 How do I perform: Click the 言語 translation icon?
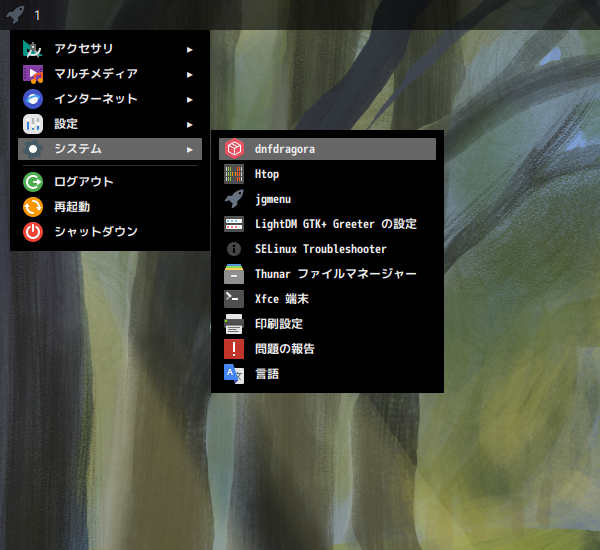[x=234, y=374]
